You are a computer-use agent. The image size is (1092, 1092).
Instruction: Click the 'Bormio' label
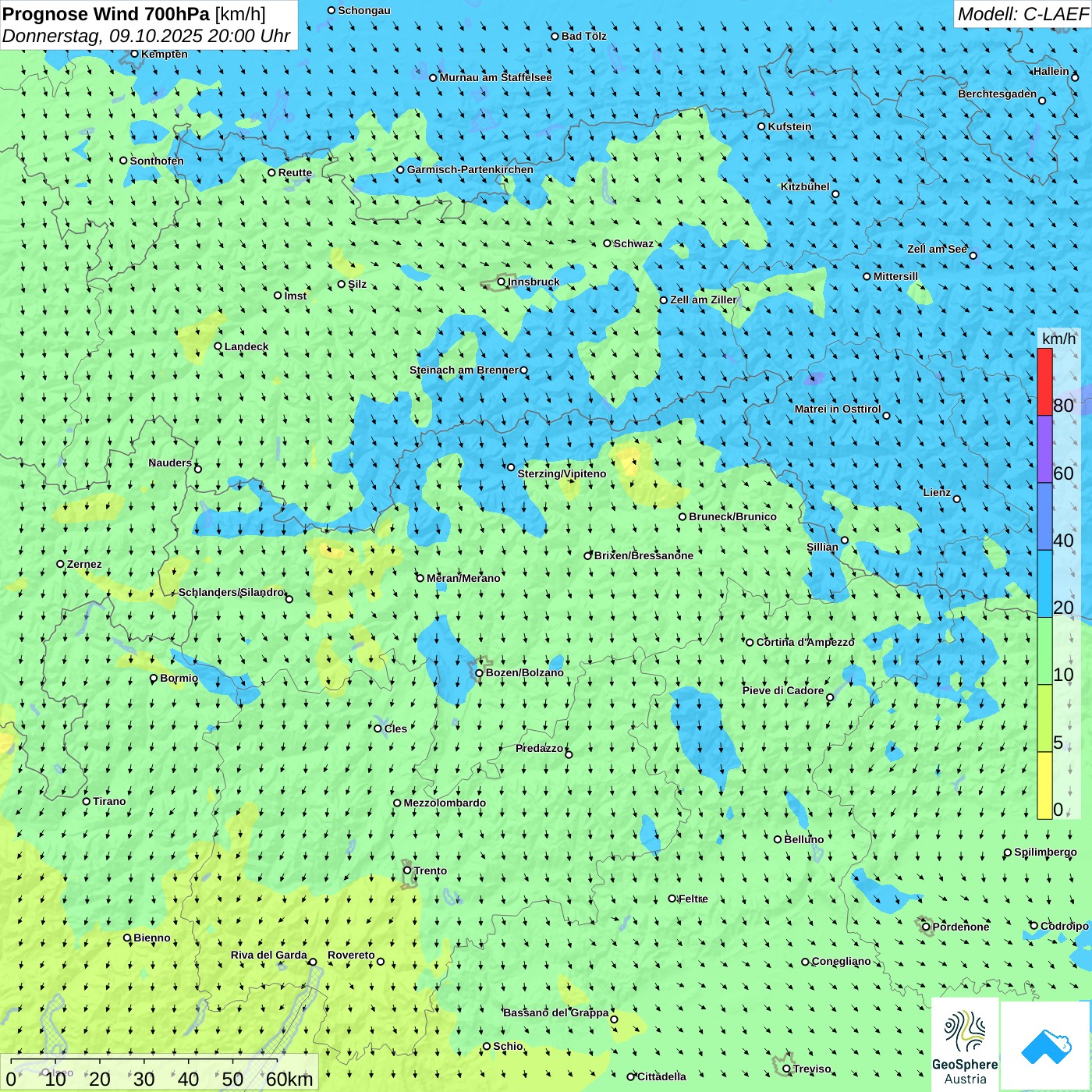click(x=179, y=678)
